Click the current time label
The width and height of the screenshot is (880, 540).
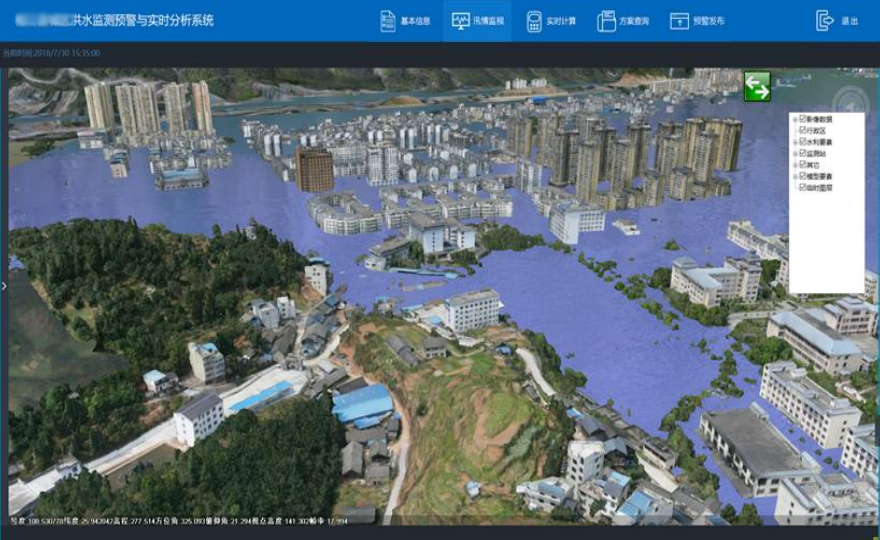[51, 53]
